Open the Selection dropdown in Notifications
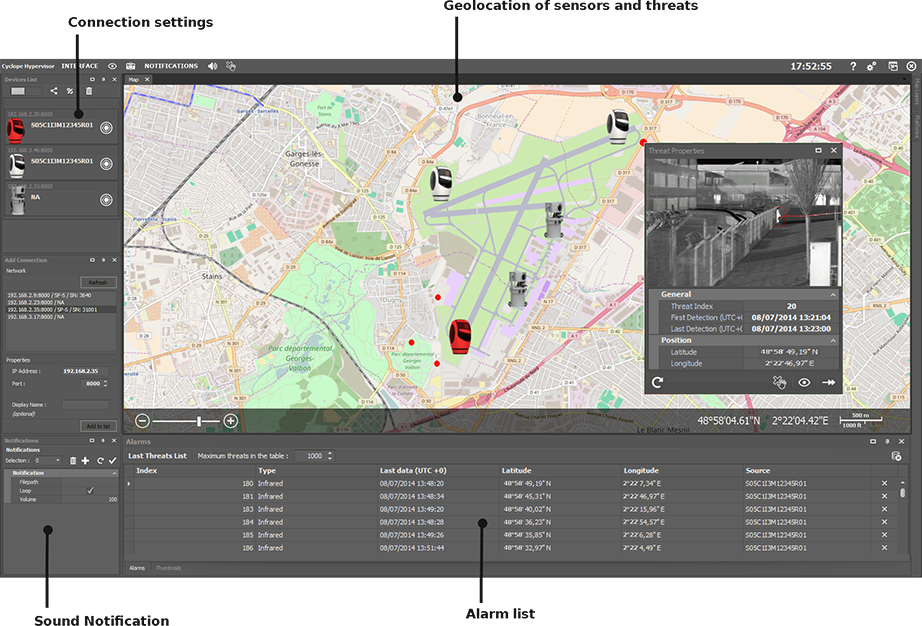Image resolution: width=922 pixels, height=626 pixels. (x=47, y=461)
